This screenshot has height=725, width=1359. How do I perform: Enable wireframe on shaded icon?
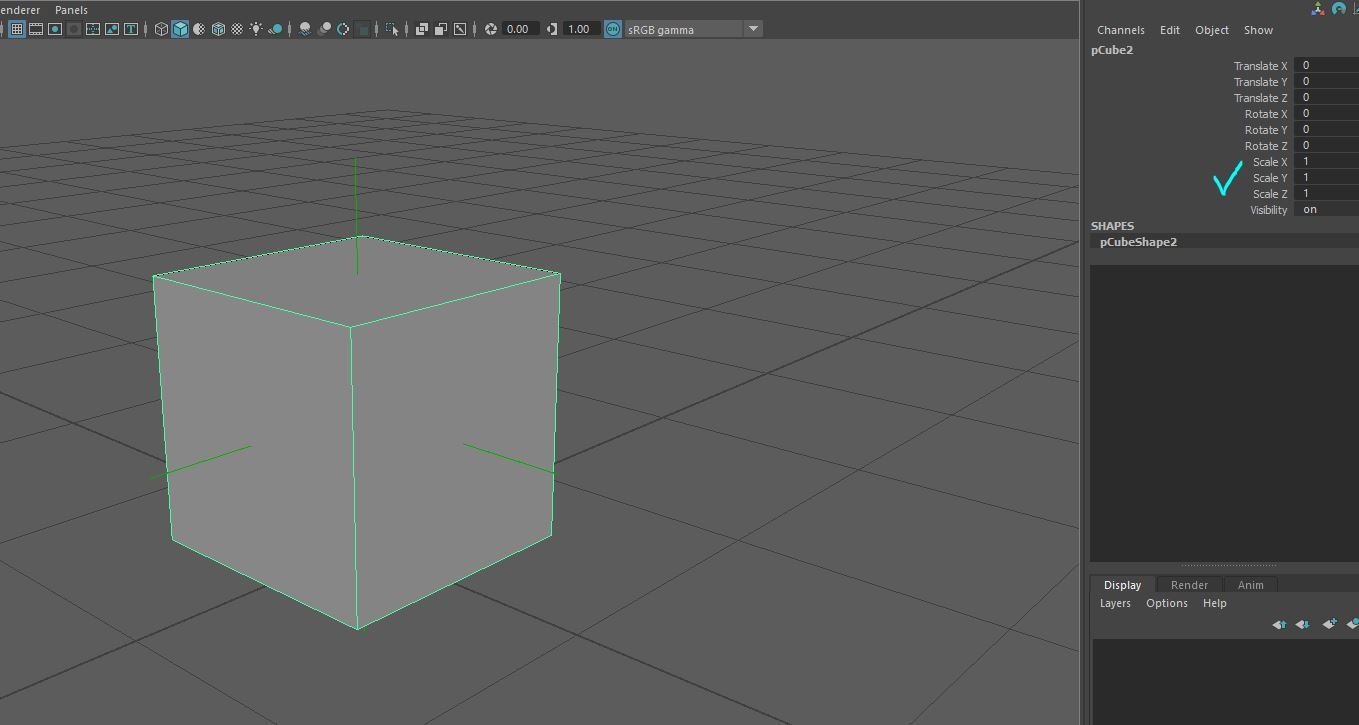(x=218, y=29)
